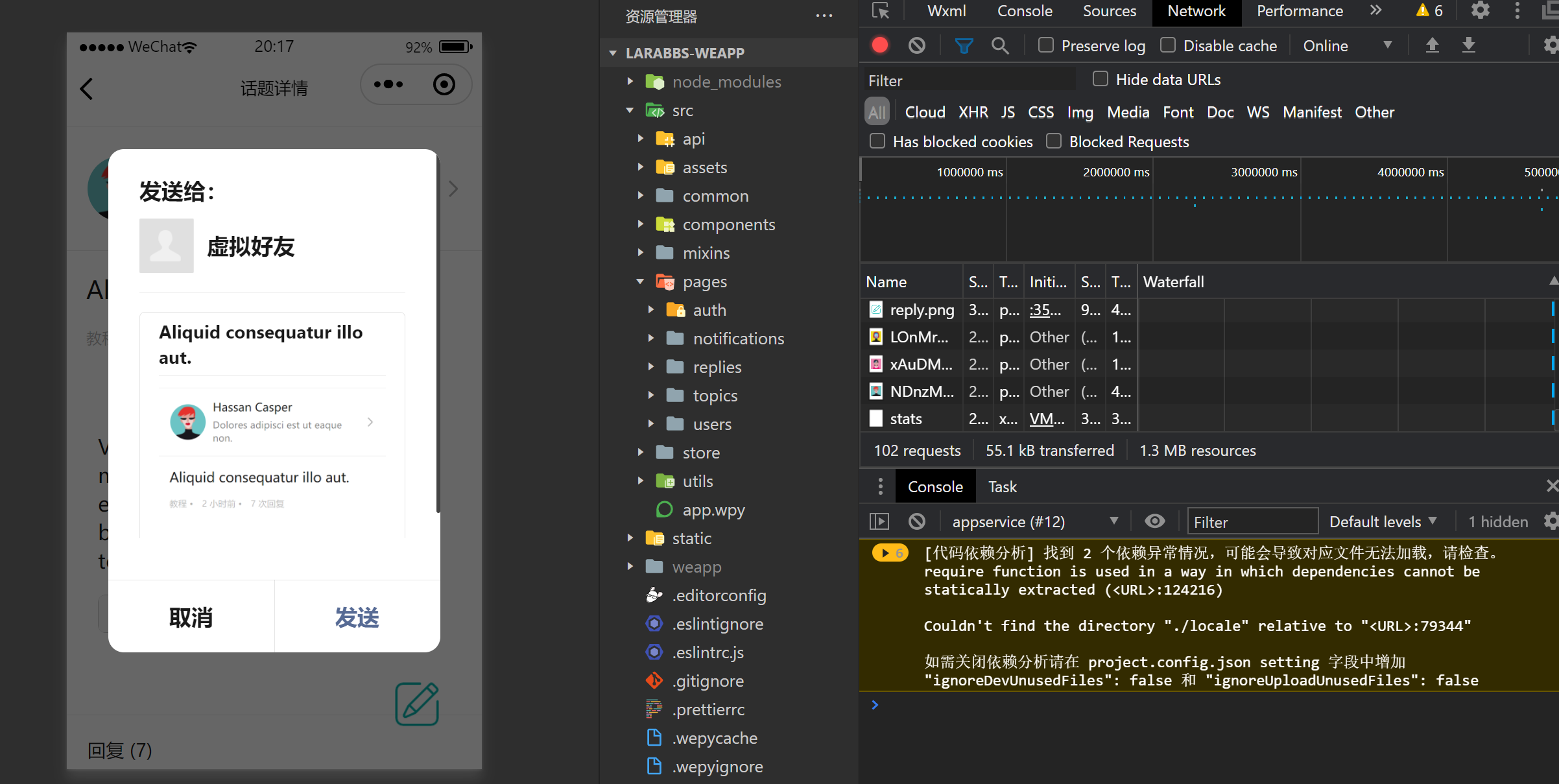Screen dimensions: 1559x784
Task: Open the Online throttling dropdown
Action: pos(1348,45)
